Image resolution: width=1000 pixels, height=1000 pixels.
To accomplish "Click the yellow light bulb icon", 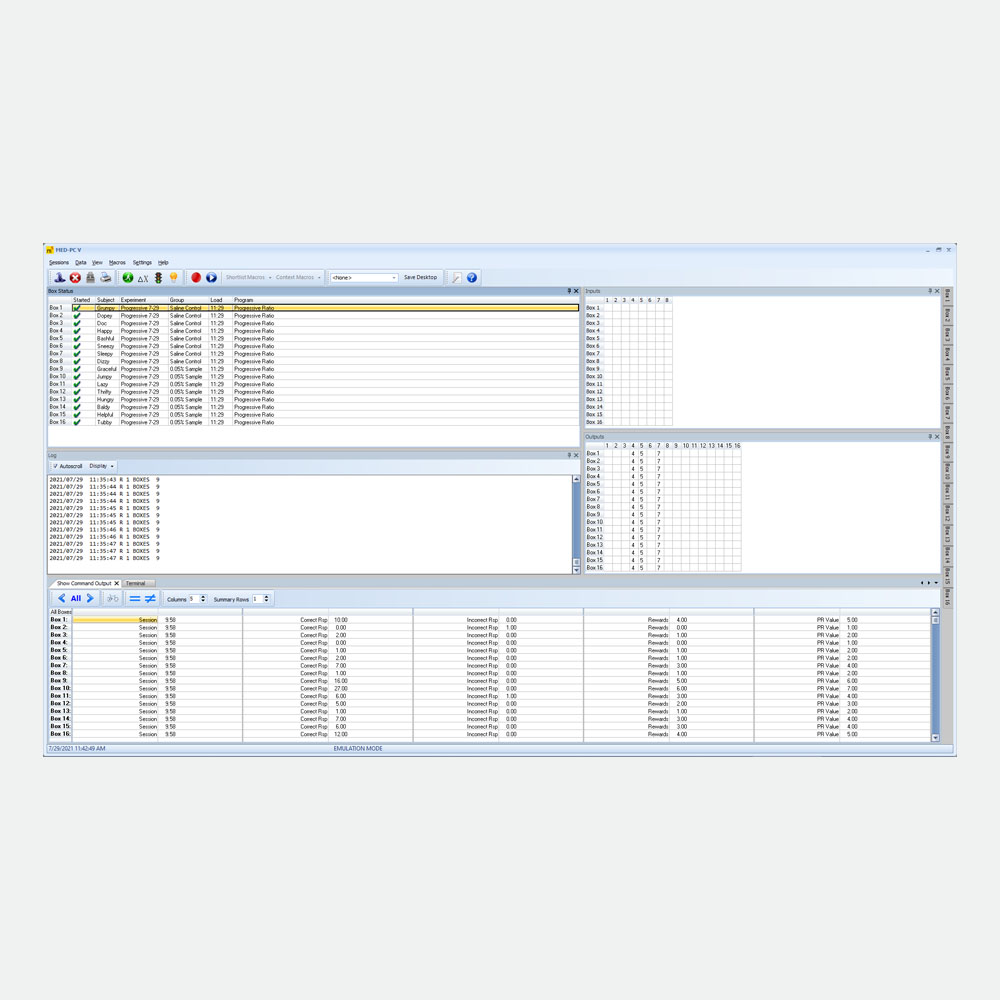I will (x=173, y=277).
